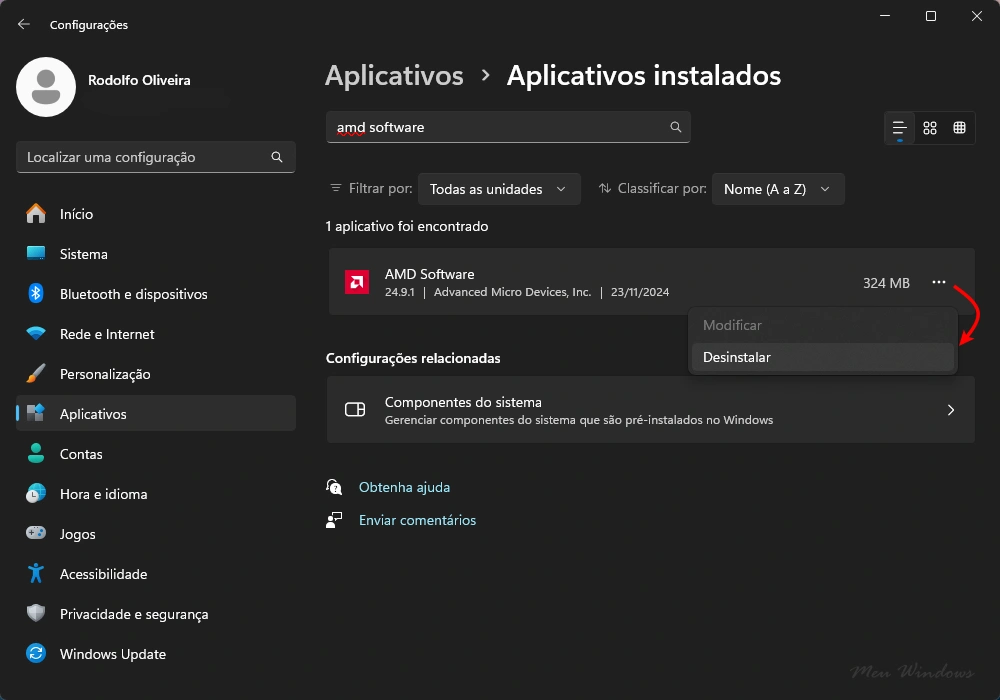
Task: Open Rede e Internet settings
Action: 105,334
